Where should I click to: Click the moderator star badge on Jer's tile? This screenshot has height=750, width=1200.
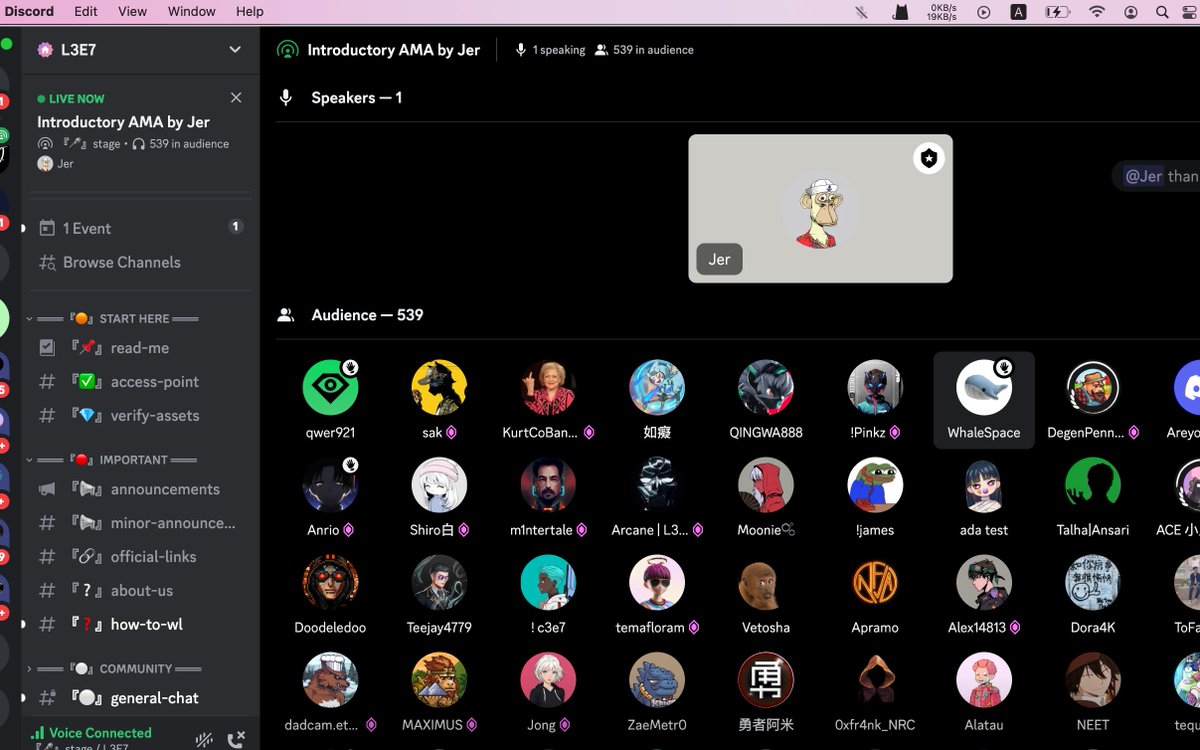tap(929, 158)
